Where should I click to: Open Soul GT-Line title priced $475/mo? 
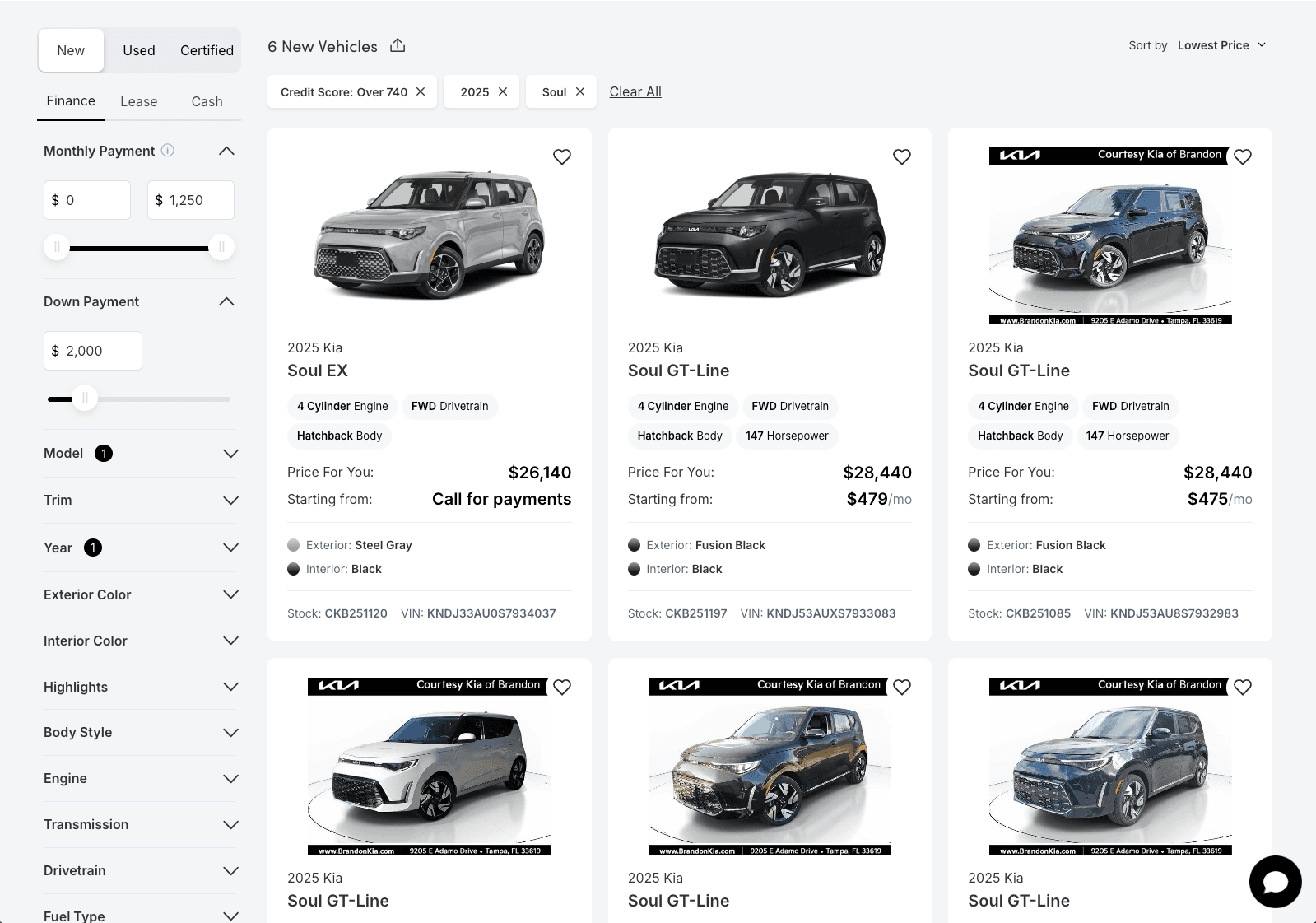1019,371
